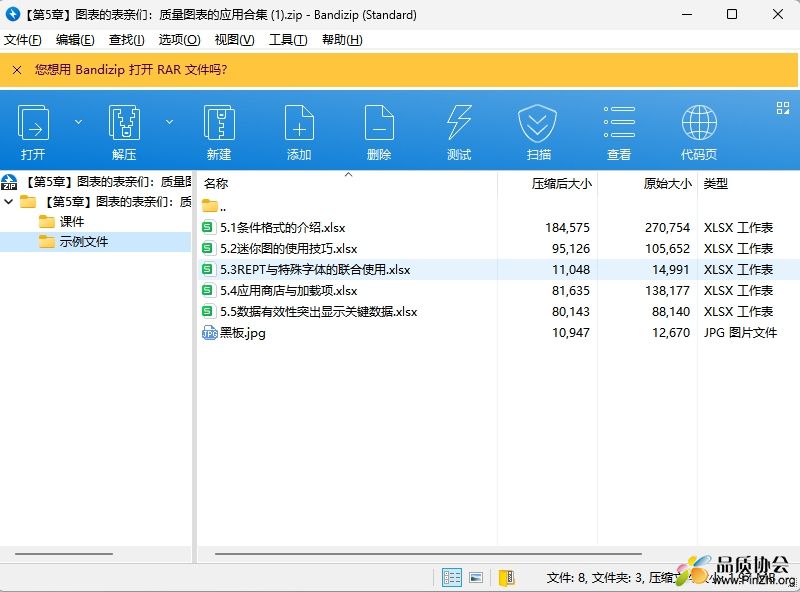This screenshot has height=592, width=800.
Task: Click the parent folder '..' entry
Action: (x=214, y=206)
